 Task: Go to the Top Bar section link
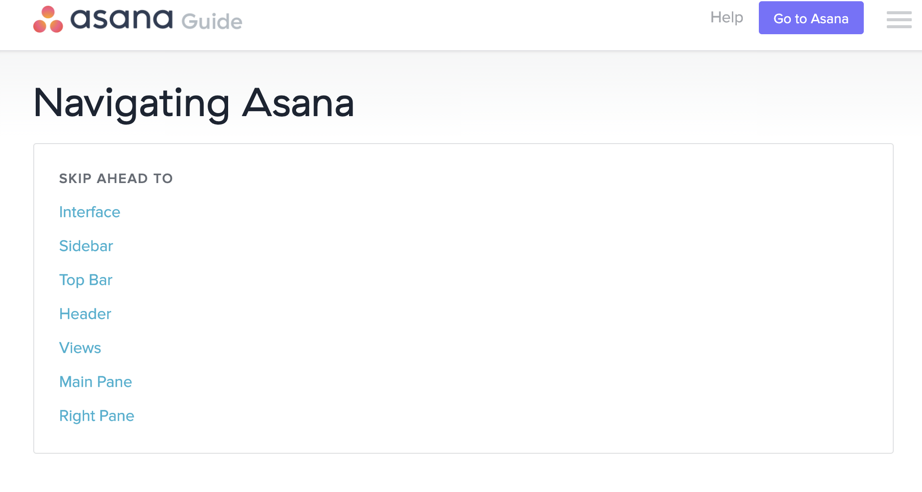pos(85,280)
